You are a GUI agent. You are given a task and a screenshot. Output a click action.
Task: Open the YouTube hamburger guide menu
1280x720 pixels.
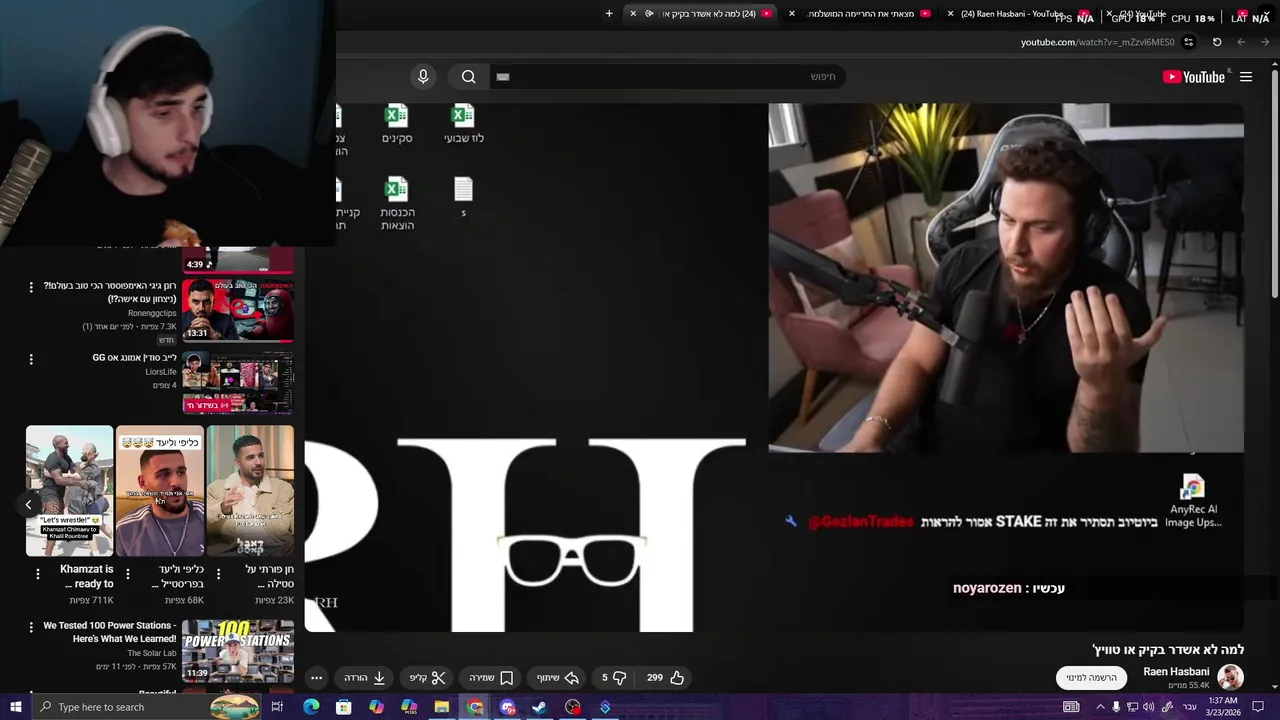[x=1246, y=77]
